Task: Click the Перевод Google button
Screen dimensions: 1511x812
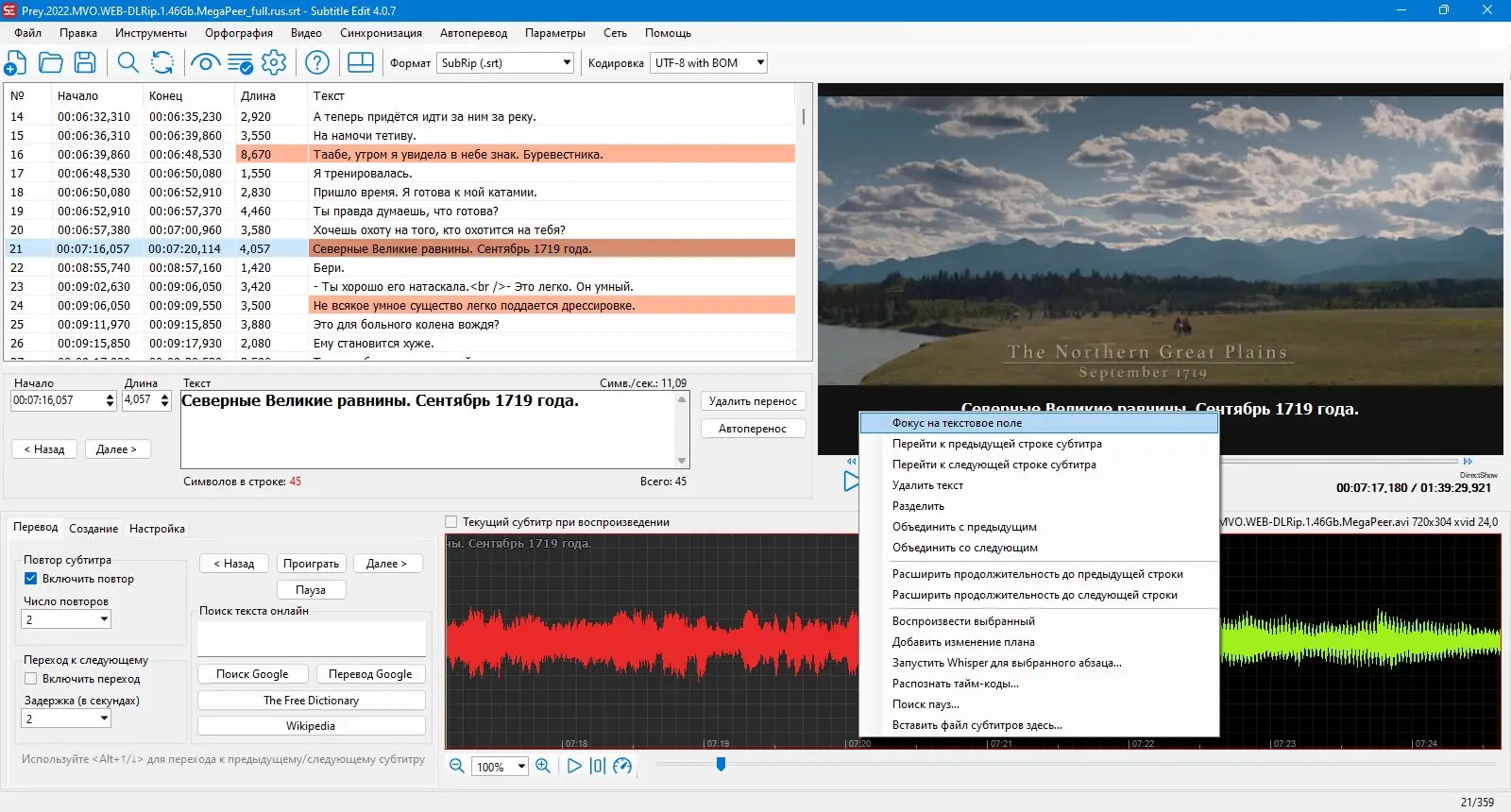Action: click(x=370, y=674)
